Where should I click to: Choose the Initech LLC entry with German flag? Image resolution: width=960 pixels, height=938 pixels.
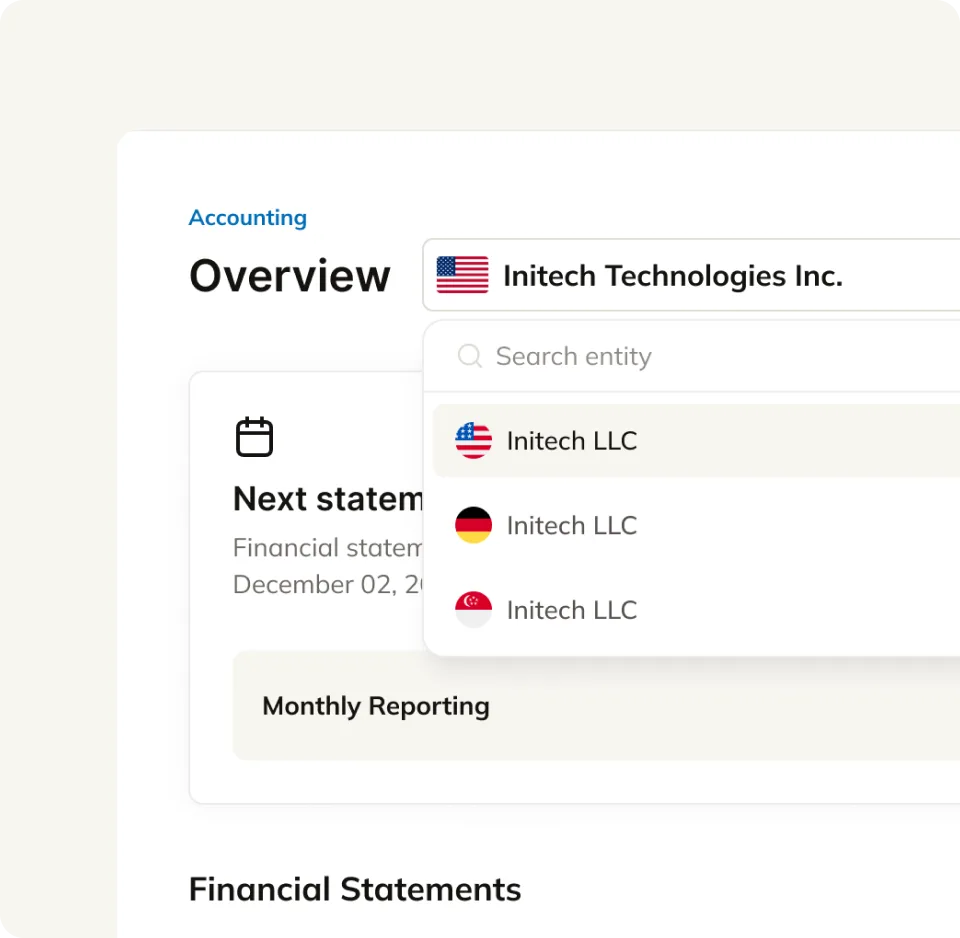[572, 526]
